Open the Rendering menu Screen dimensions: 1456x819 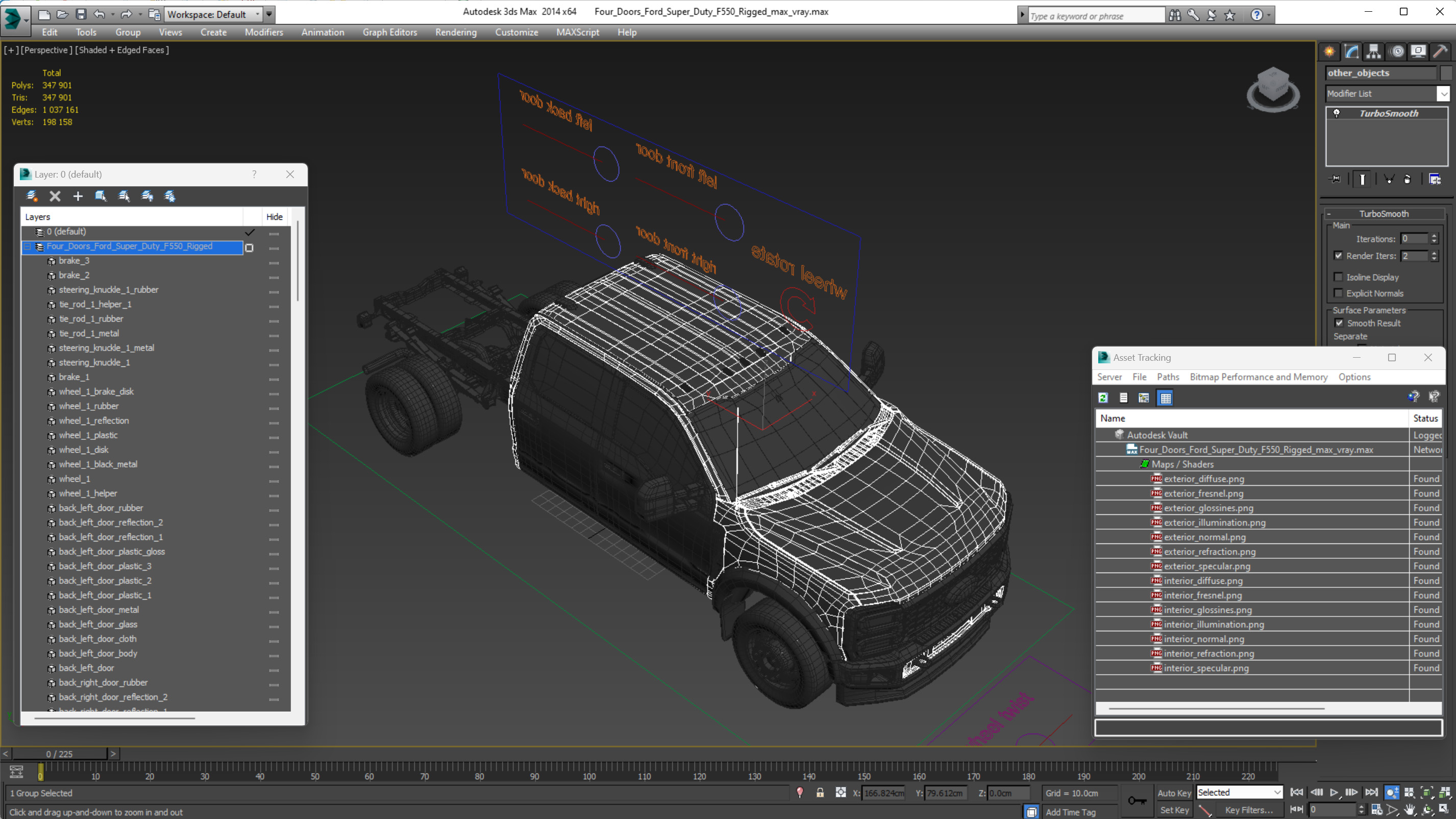coord(456,32)
